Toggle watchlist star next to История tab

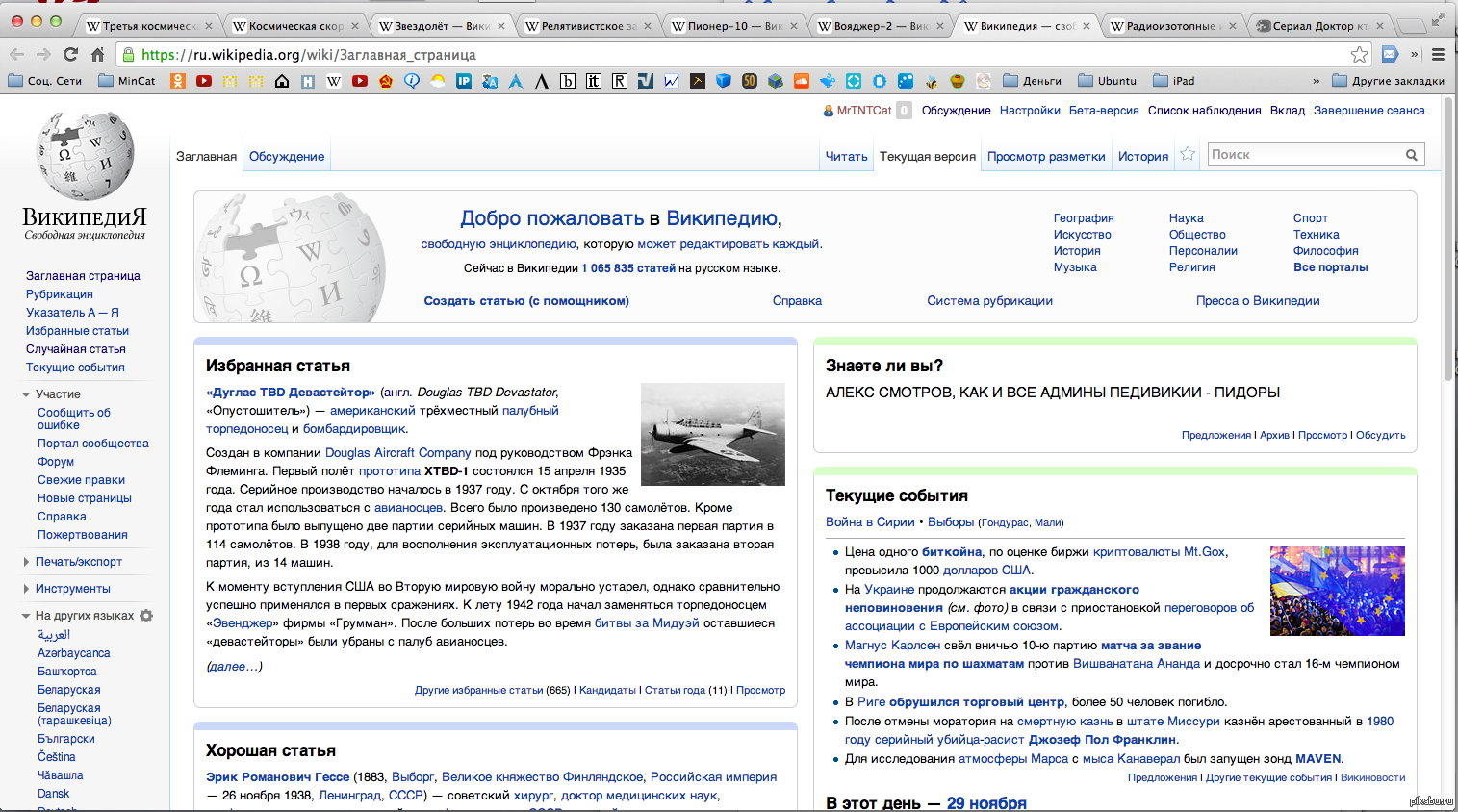(1188, 154)
